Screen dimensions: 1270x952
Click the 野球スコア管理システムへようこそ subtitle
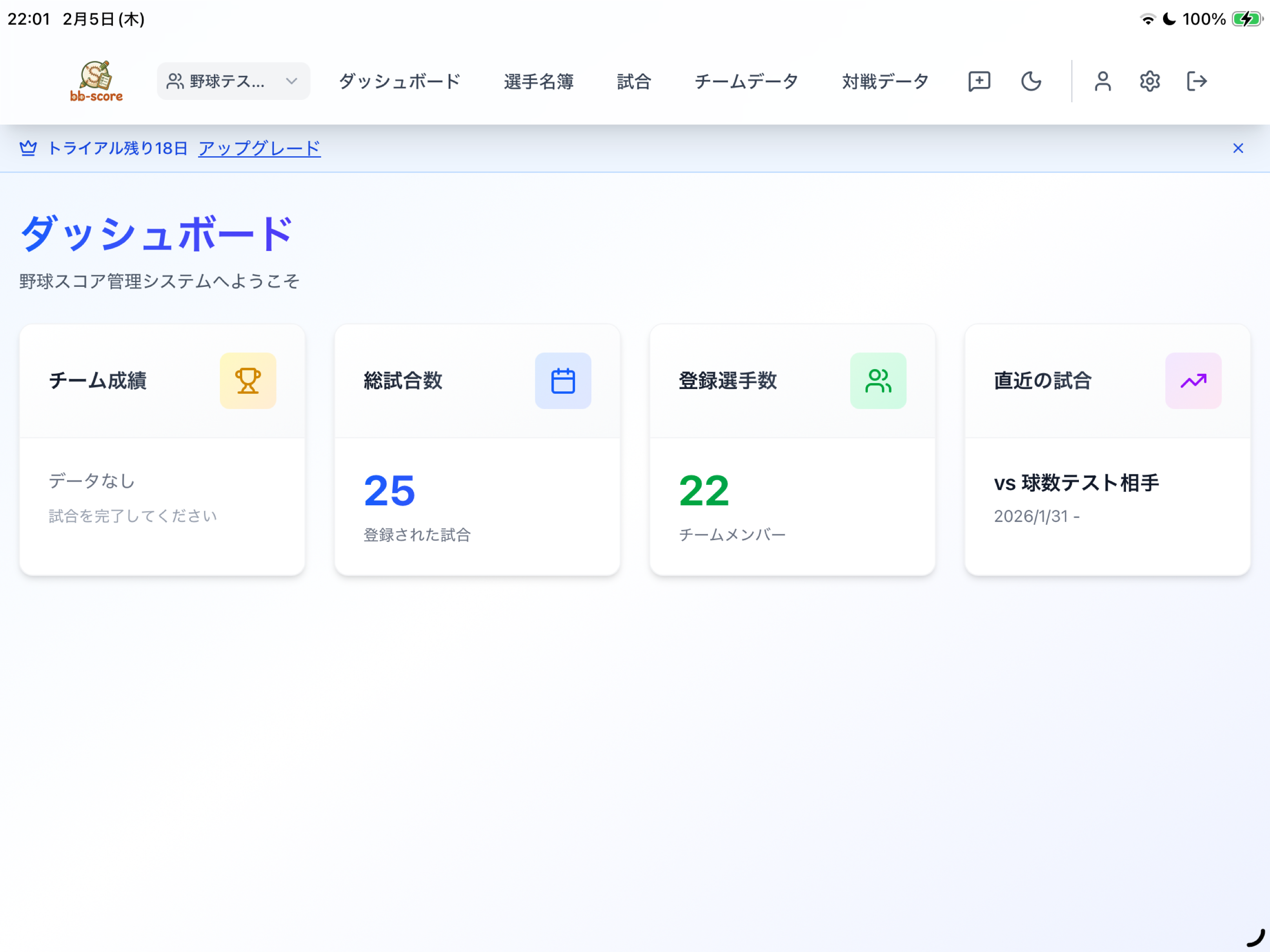coord(159,281)
